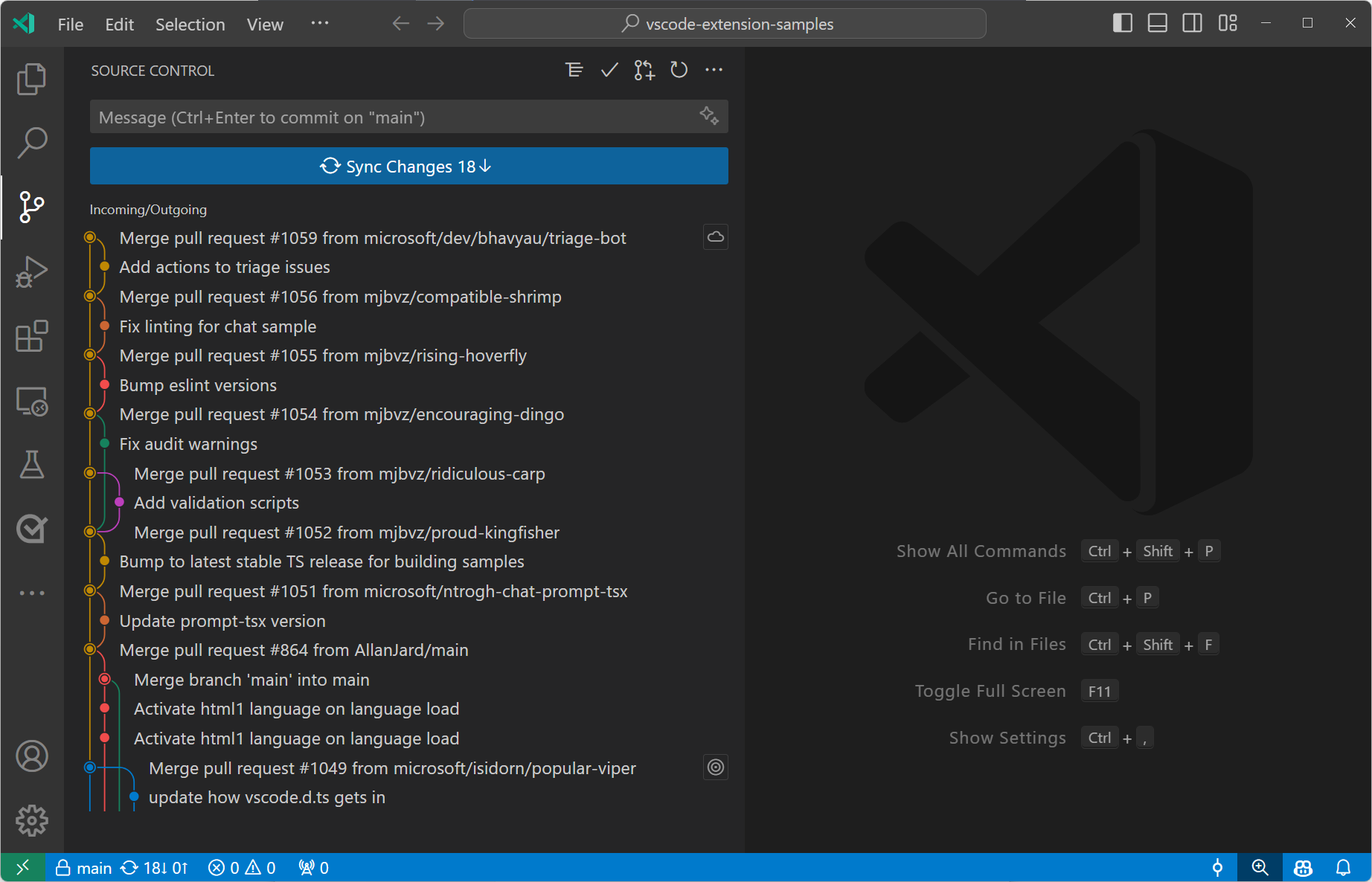Expand hidden menu bar items ellipsis
1372x882 pixels.
319,23
